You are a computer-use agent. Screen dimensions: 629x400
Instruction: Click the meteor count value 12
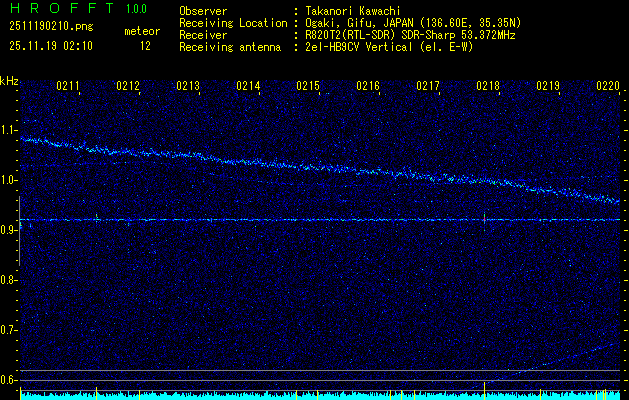(146, 46)
